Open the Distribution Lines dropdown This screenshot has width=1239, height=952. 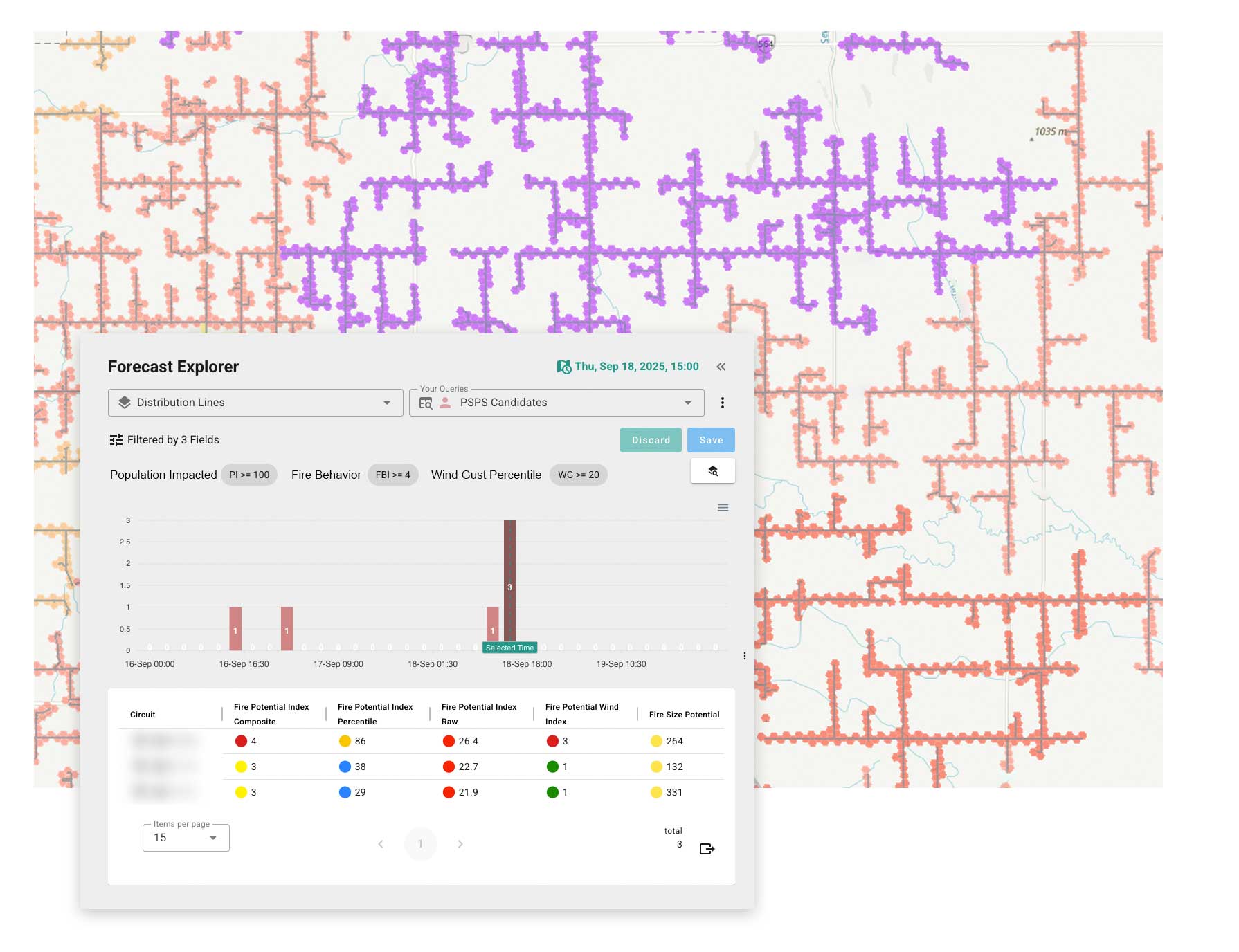pos(386,402)
